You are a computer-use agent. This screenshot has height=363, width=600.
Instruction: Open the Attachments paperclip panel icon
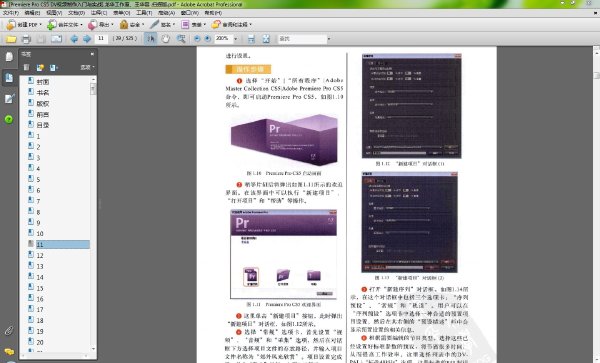pos(9,330)
